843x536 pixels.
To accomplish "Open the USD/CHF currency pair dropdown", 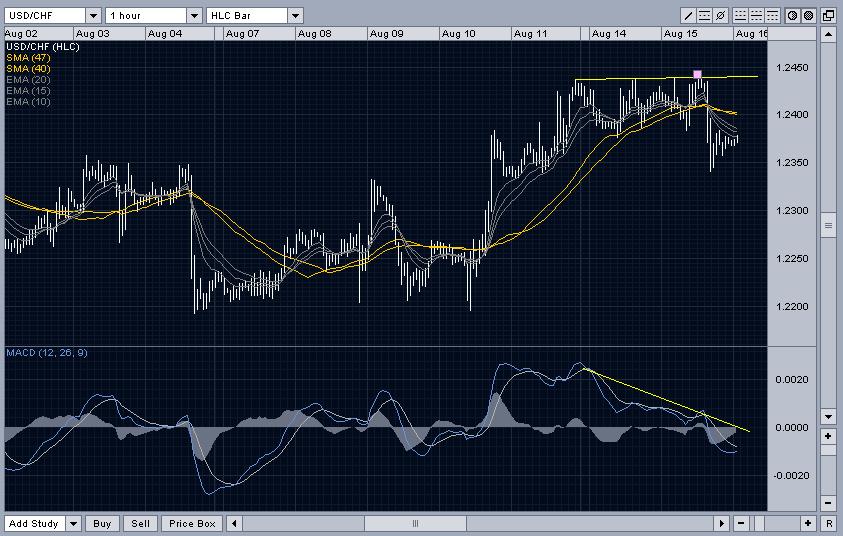I will pyautogui.click(x=93, y=16).
